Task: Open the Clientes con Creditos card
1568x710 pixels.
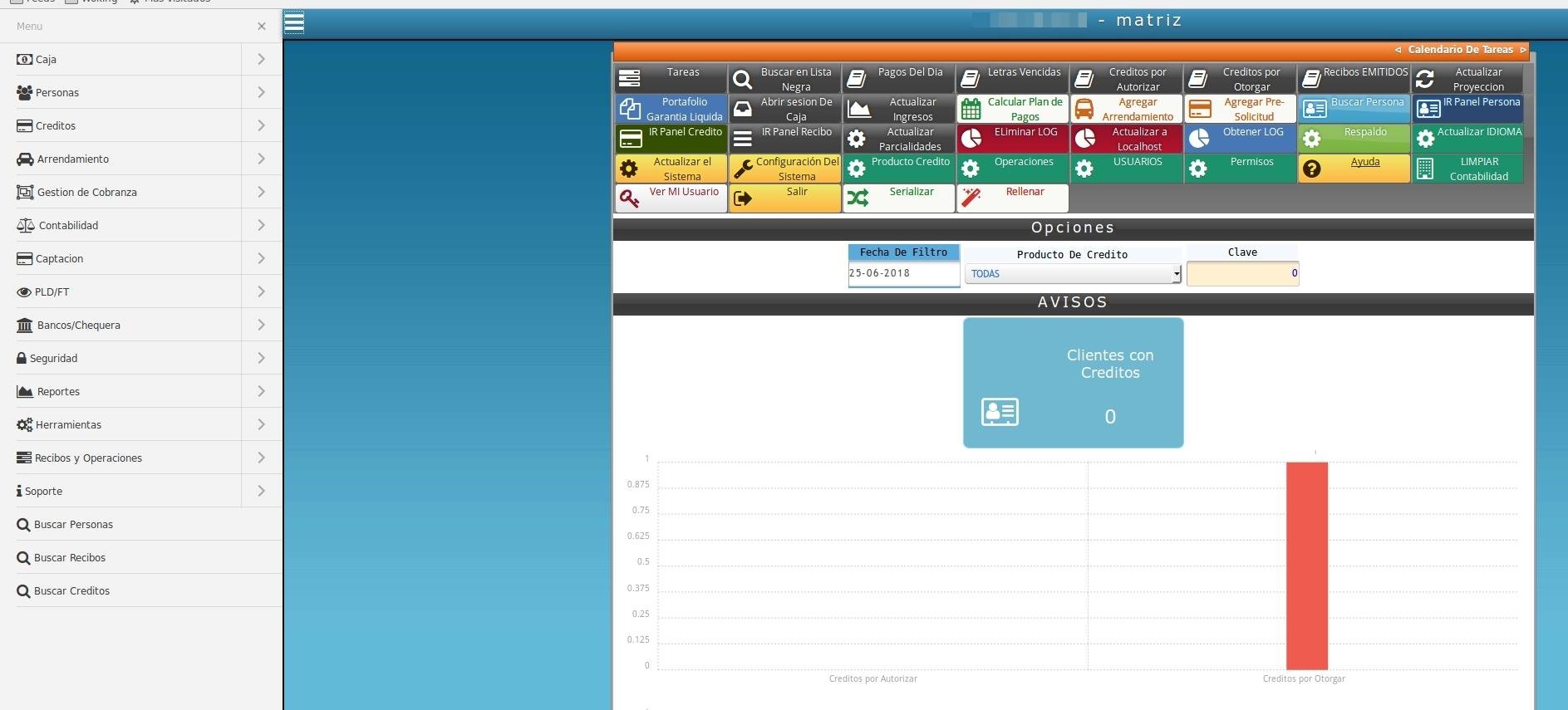Action: 1074,383
